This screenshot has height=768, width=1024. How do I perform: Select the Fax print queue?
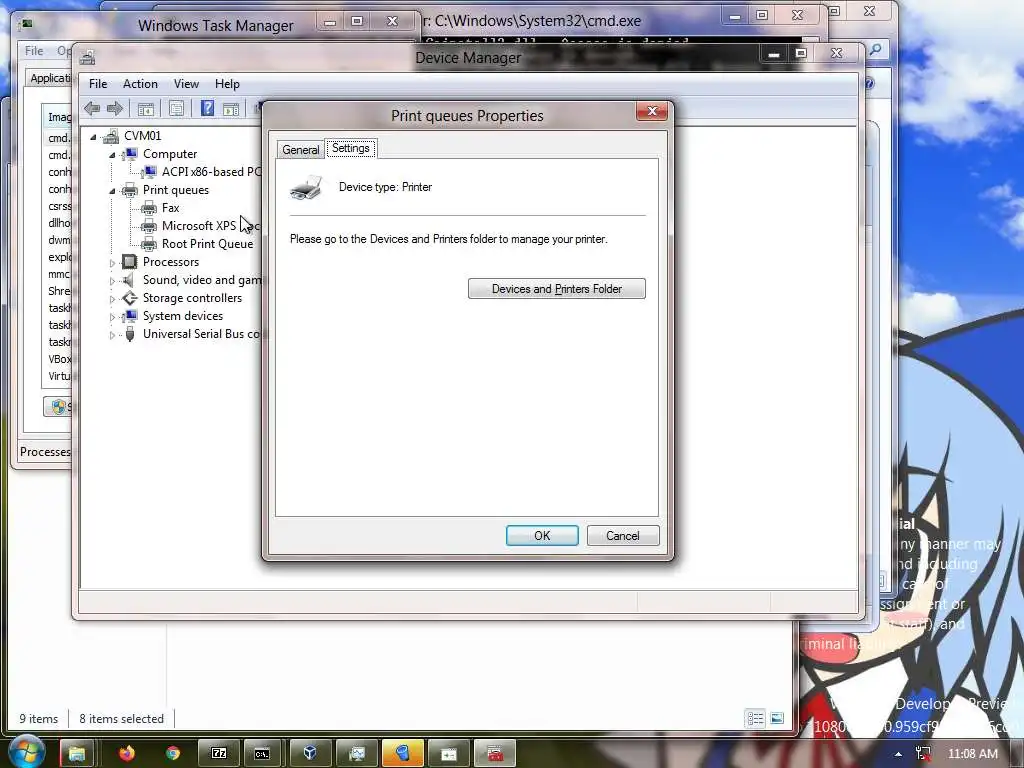(x=170, y=208)
